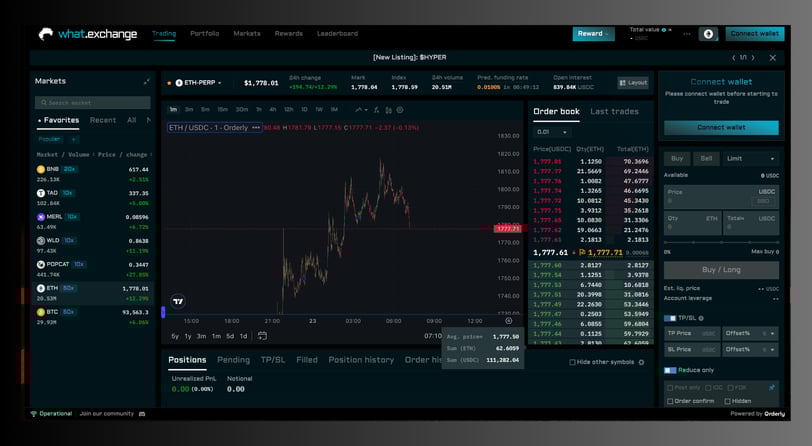
Task: Click Connect wallet in top header
Action: (755, 34)
